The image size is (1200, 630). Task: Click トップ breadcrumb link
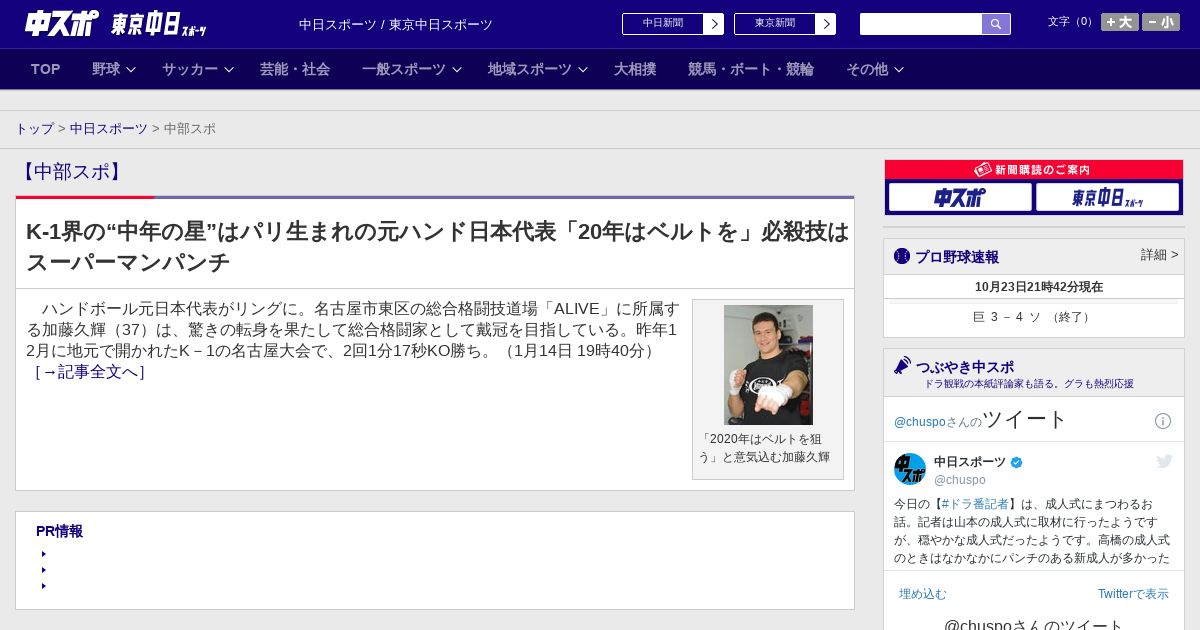coord(34,129)
